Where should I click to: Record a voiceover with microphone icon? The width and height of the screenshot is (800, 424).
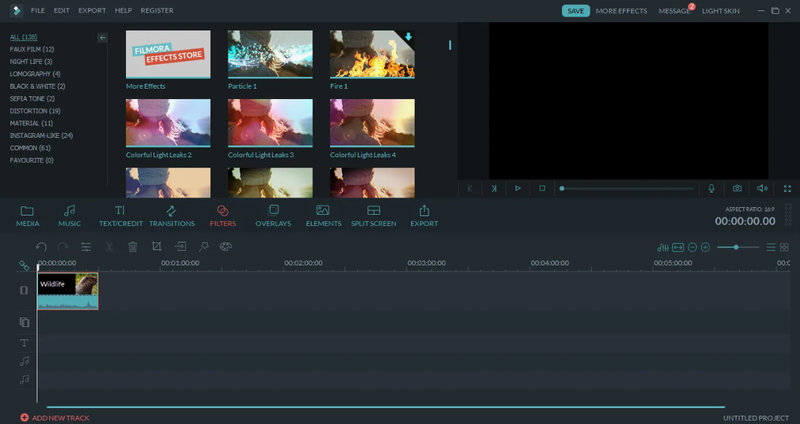(711, 188)
